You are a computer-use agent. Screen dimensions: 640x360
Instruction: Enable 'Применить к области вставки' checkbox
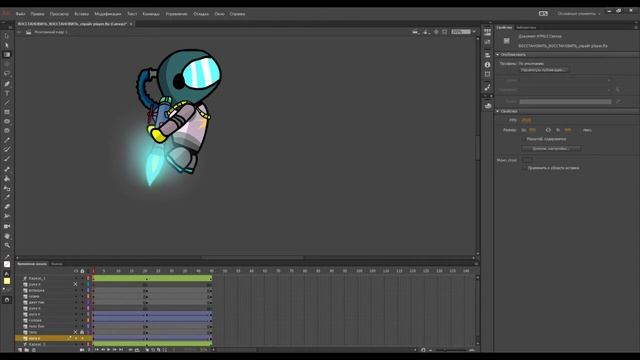pyautogui.click(x=524, y=168)
